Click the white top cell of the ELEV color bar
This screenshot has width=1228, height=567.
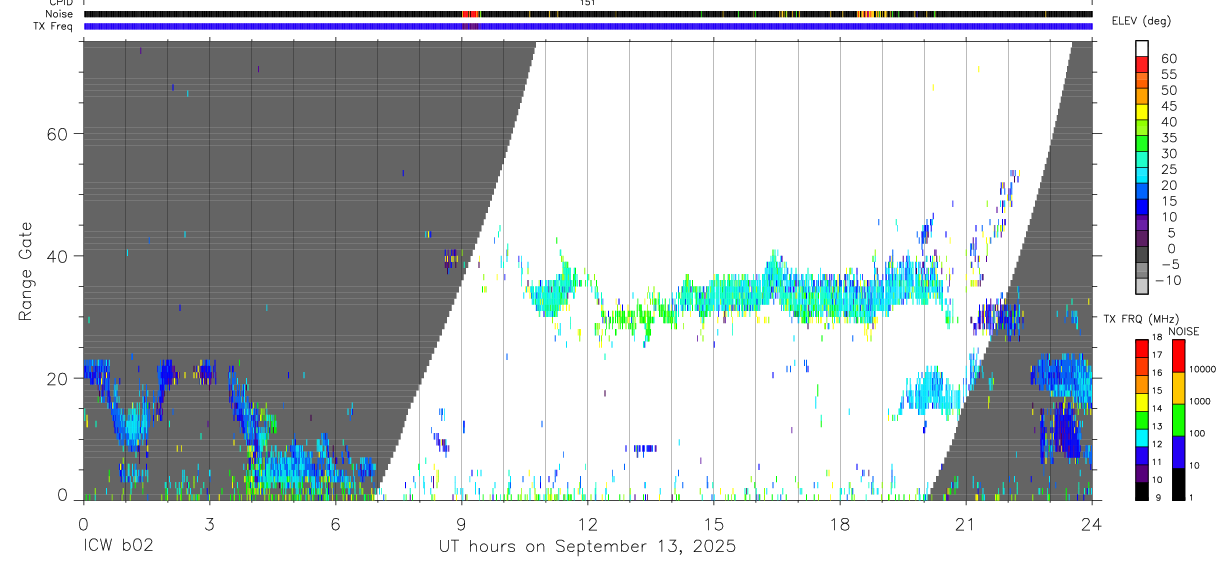pyautogui.click(x=1142, y=46)
